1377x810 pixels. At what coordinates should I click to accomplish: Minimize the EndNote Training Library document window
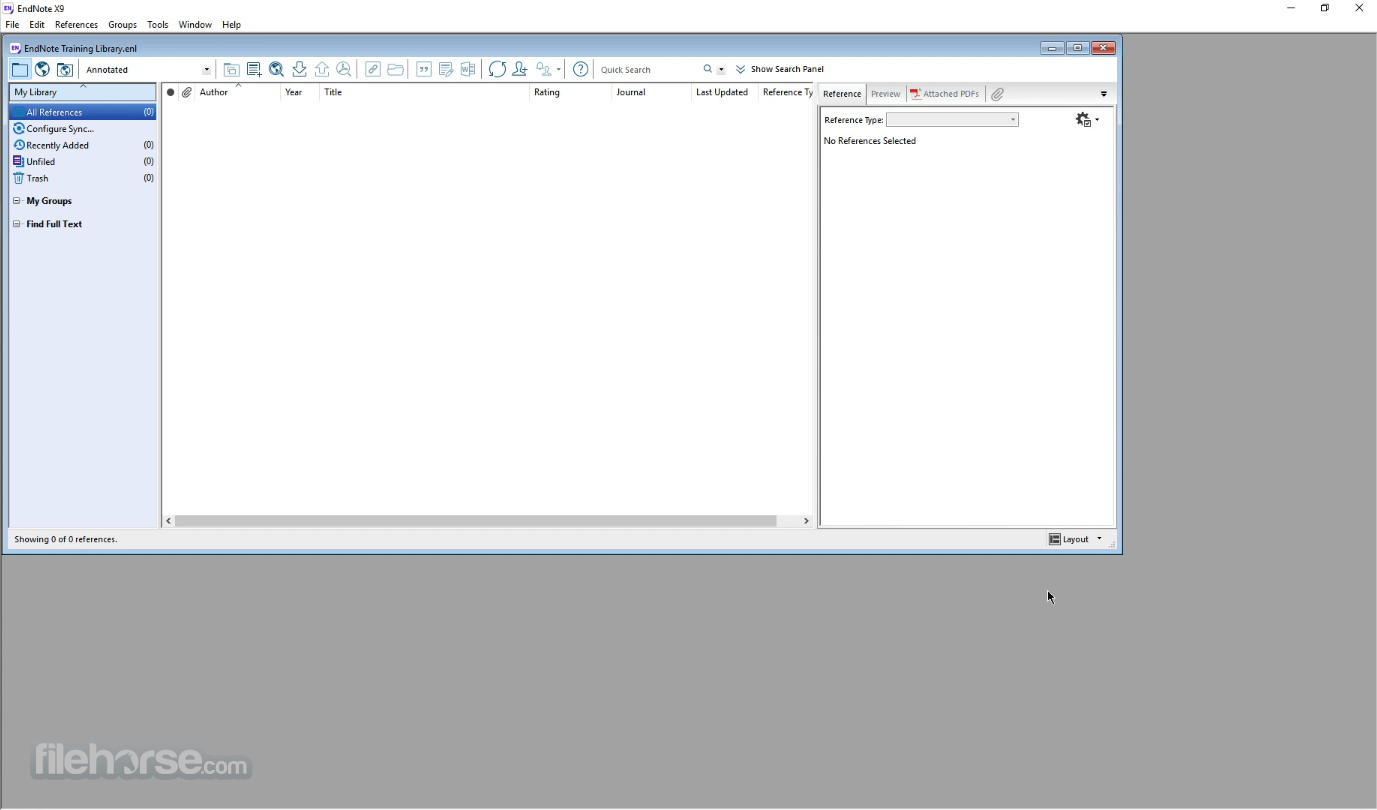click(x=1052, y=48)
